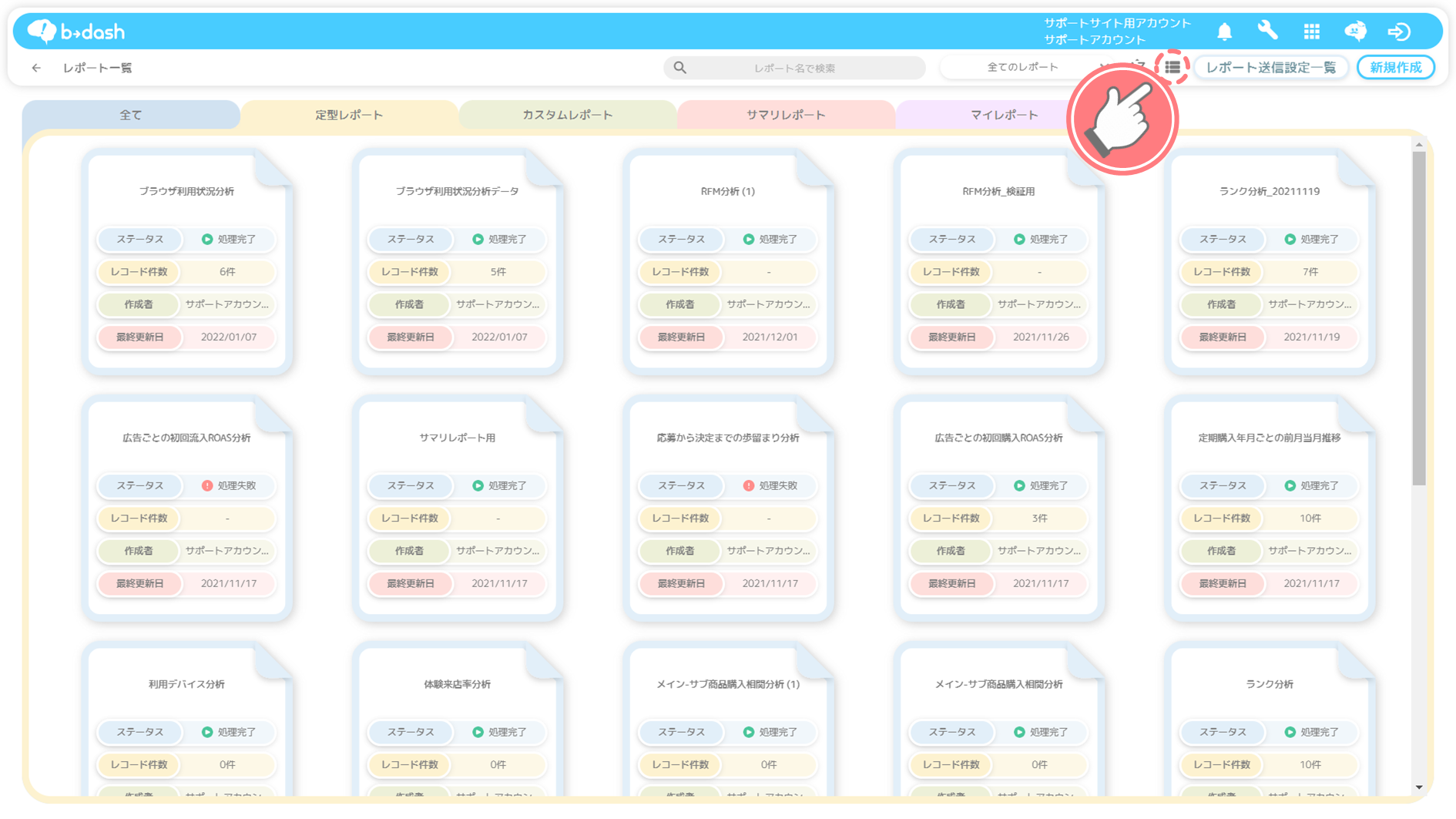
Task: Focus the レポート名で検索 search field
Action: point(794,68)
